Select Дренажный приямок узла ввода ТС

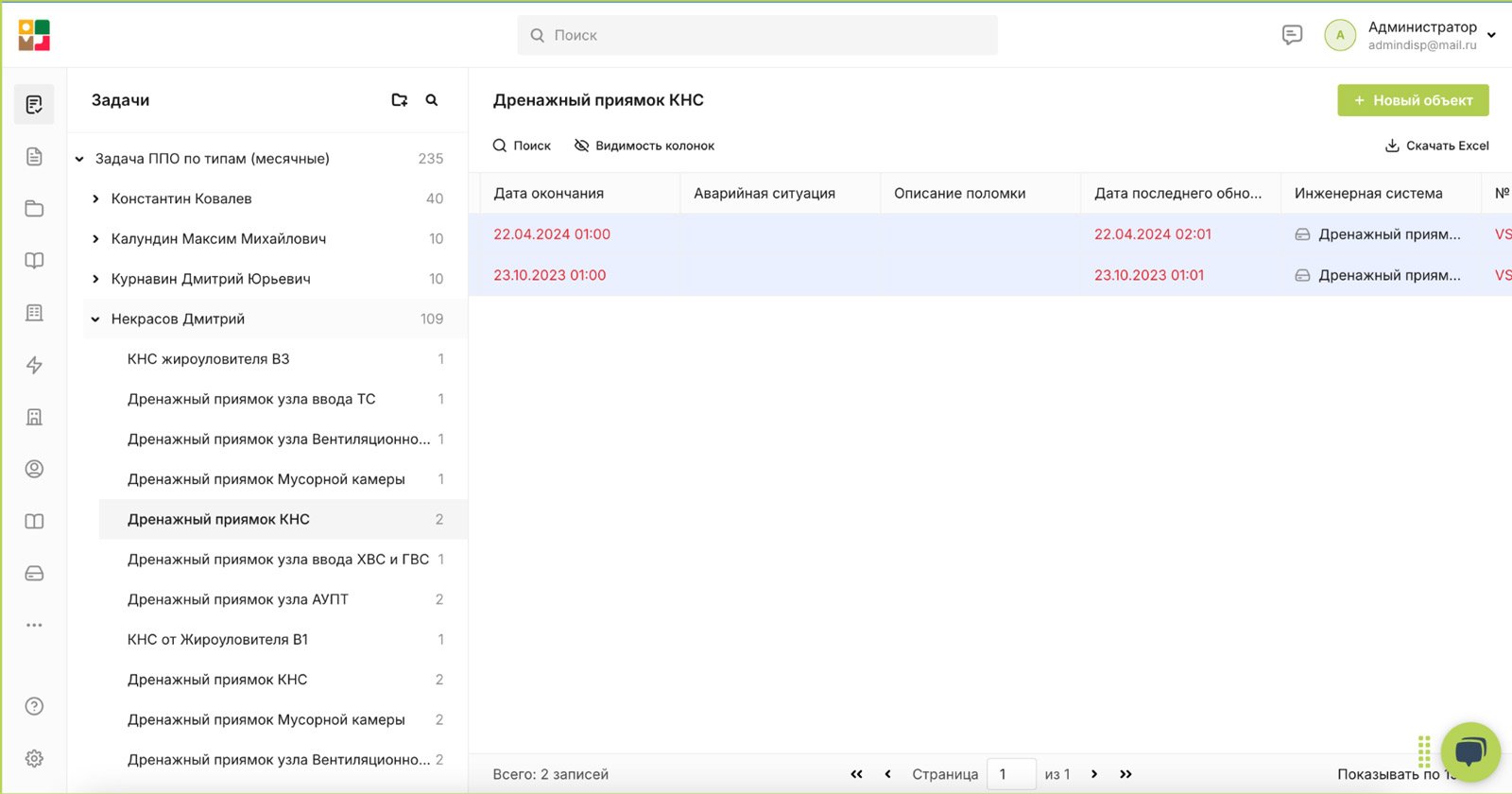283,399
